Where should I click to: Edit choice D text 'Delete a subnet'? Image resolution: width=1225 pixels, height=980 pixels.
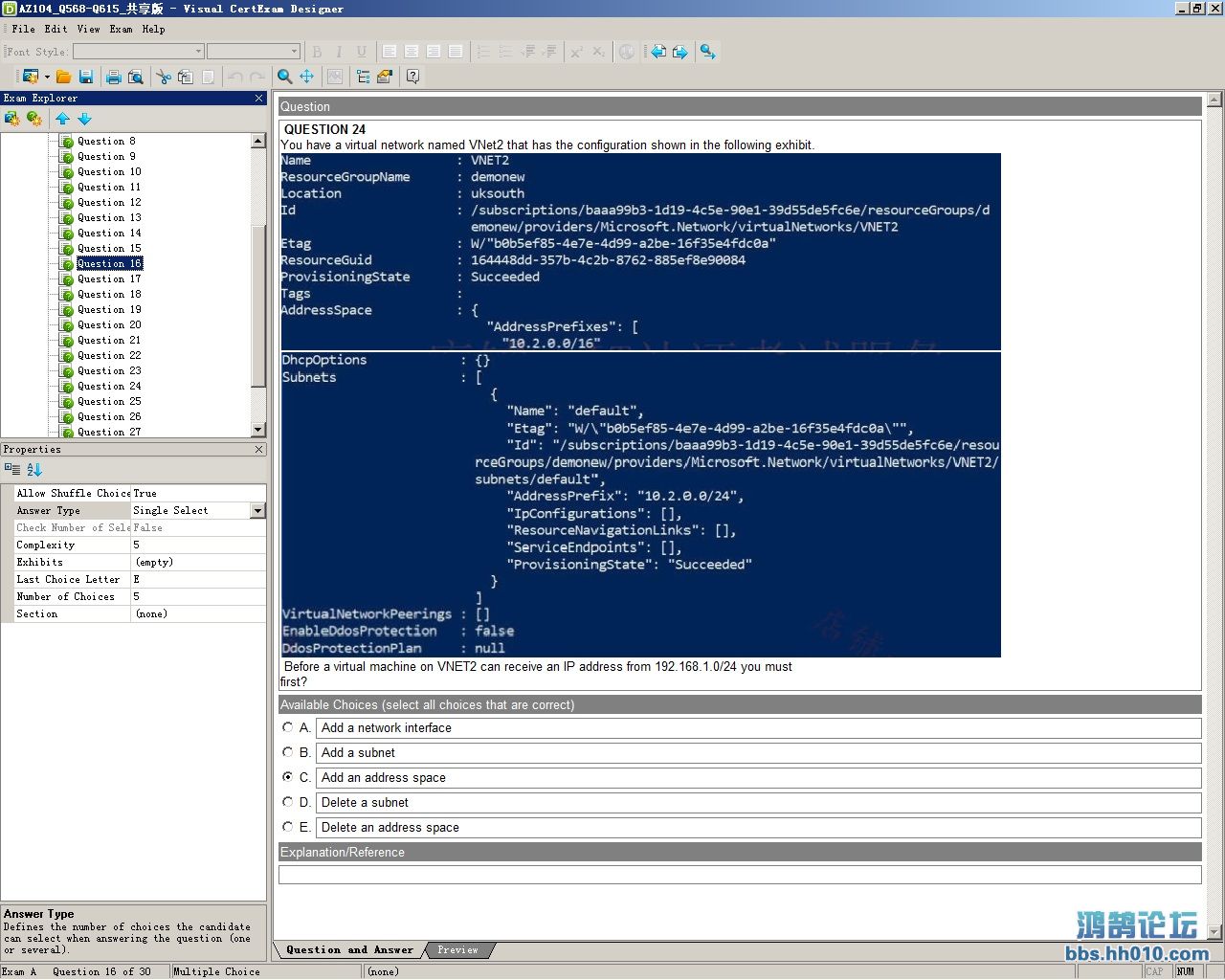coord(758,803)
